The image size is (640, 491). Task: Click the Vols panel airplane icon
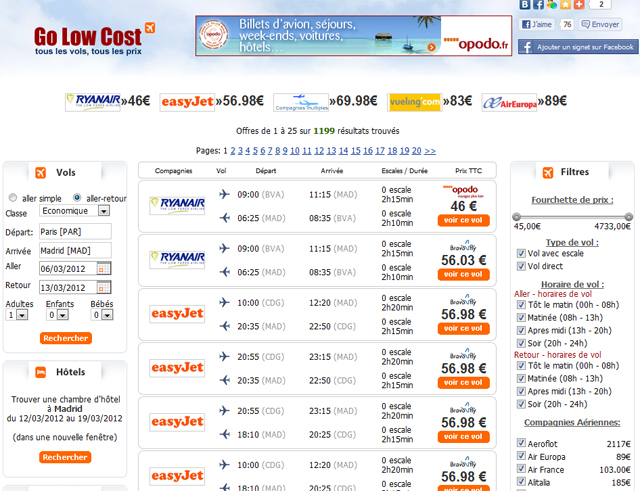[40, 173]
